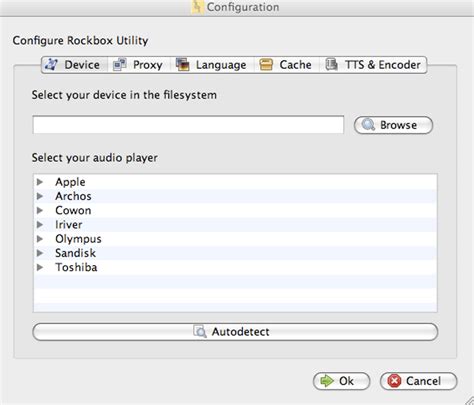Expand the Sandisk player group
Image resolution: width=474 pixels, height=405 pixels.
tap(40, 253)
